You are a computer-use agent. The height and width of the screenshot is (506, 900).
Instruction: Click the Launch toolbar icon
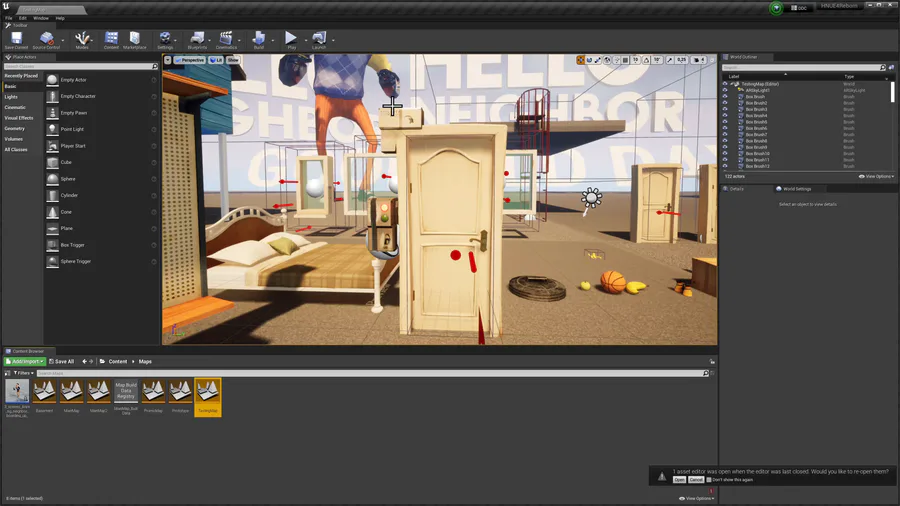click(x=319, y=38)
